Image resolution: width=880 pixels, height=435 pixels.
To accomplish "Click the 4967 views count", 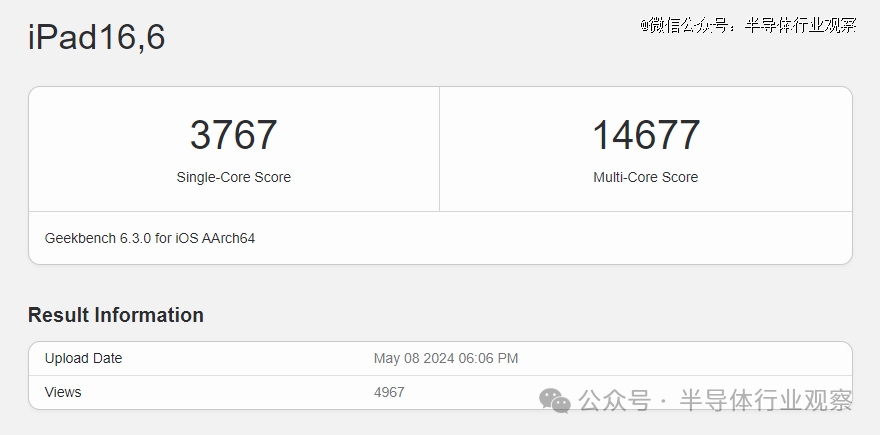I will (389, 392).
